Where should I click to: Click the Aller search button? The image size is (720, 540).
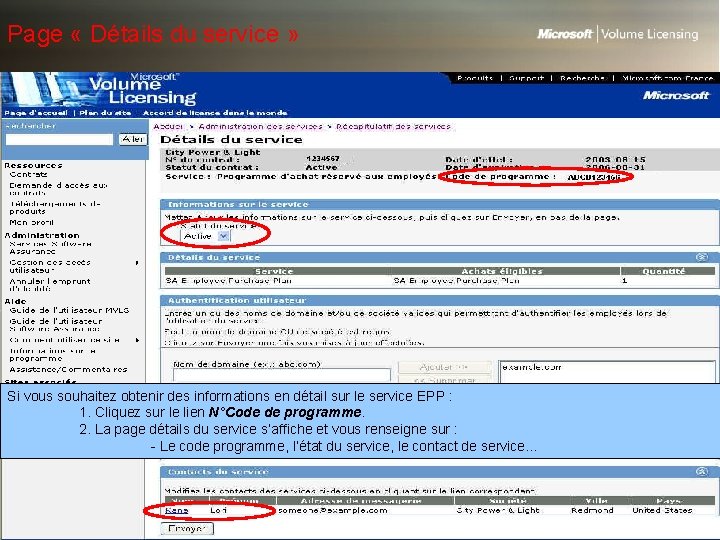(x=133, y=139)
